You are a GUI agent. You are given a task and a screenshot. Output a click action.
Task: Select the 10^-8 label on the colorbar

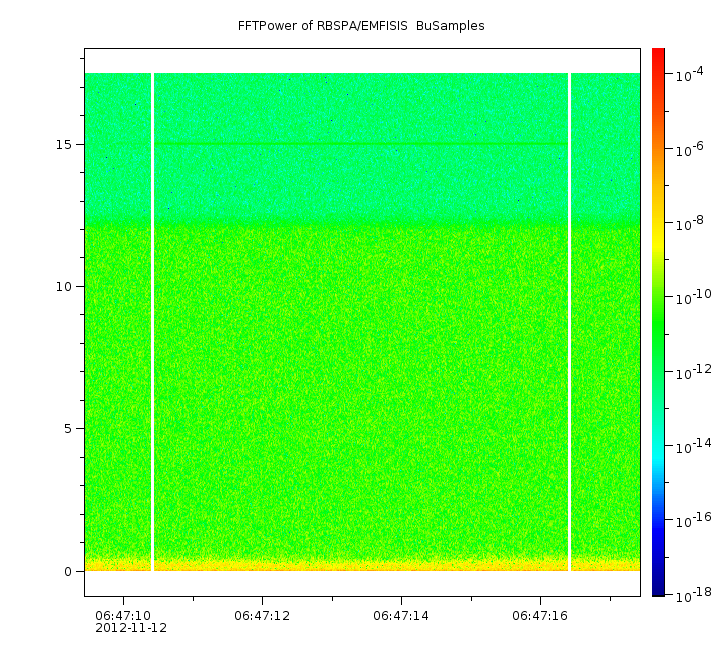[x=692, y=224]
